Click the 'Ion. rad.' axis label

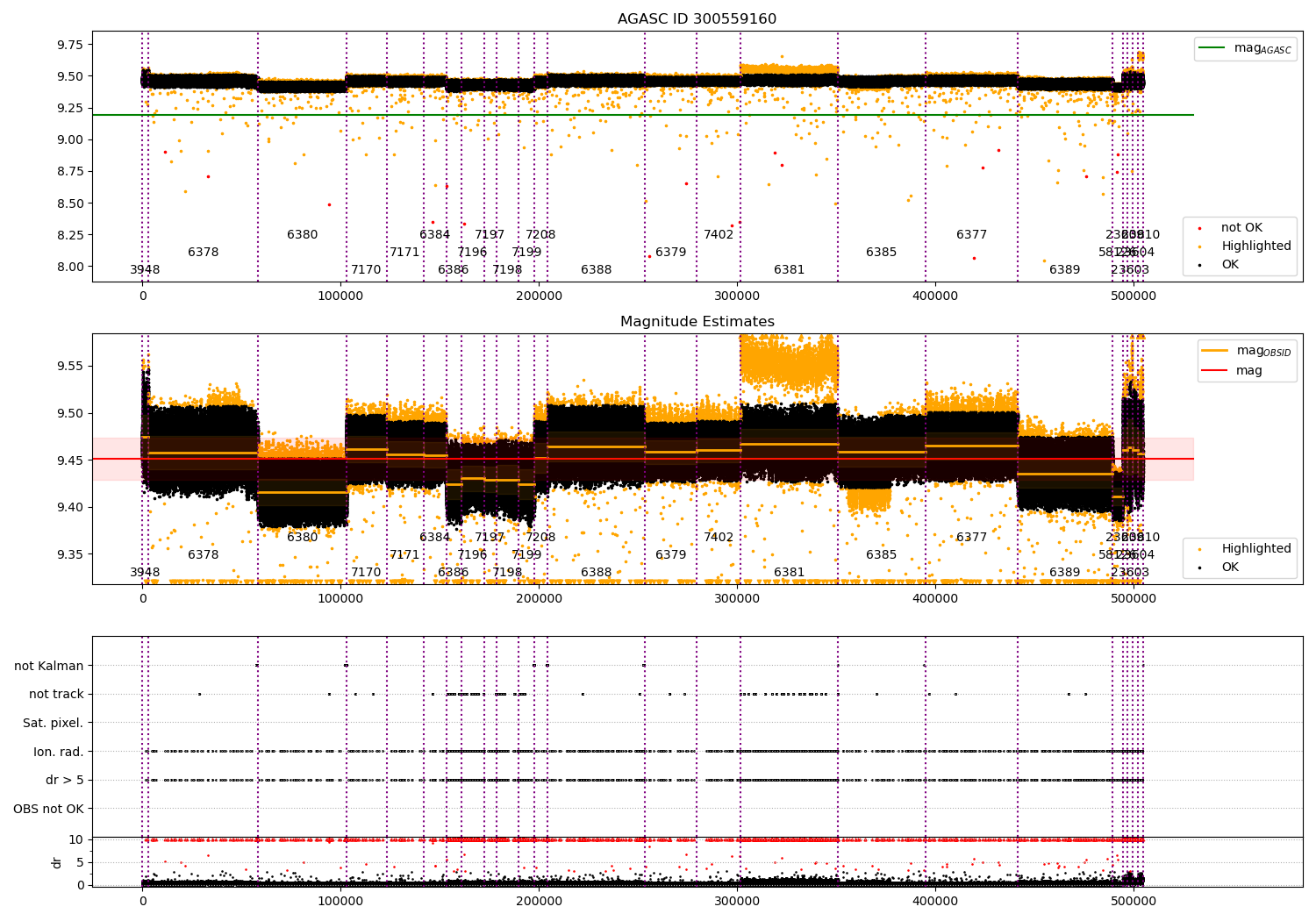coord(59,752)
